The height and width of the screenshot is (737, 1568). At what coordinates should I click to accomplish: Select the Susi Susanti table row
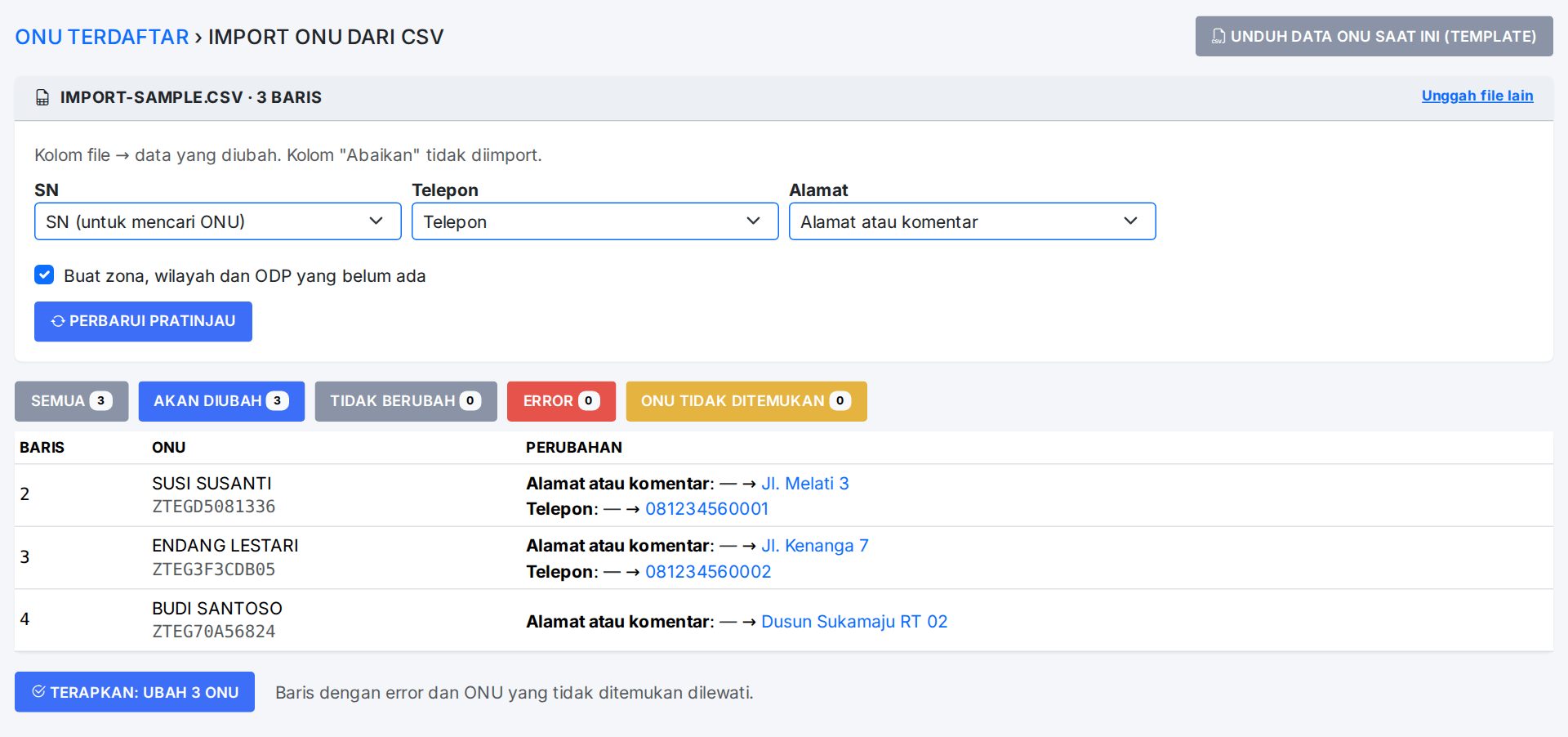coord(784,495)
